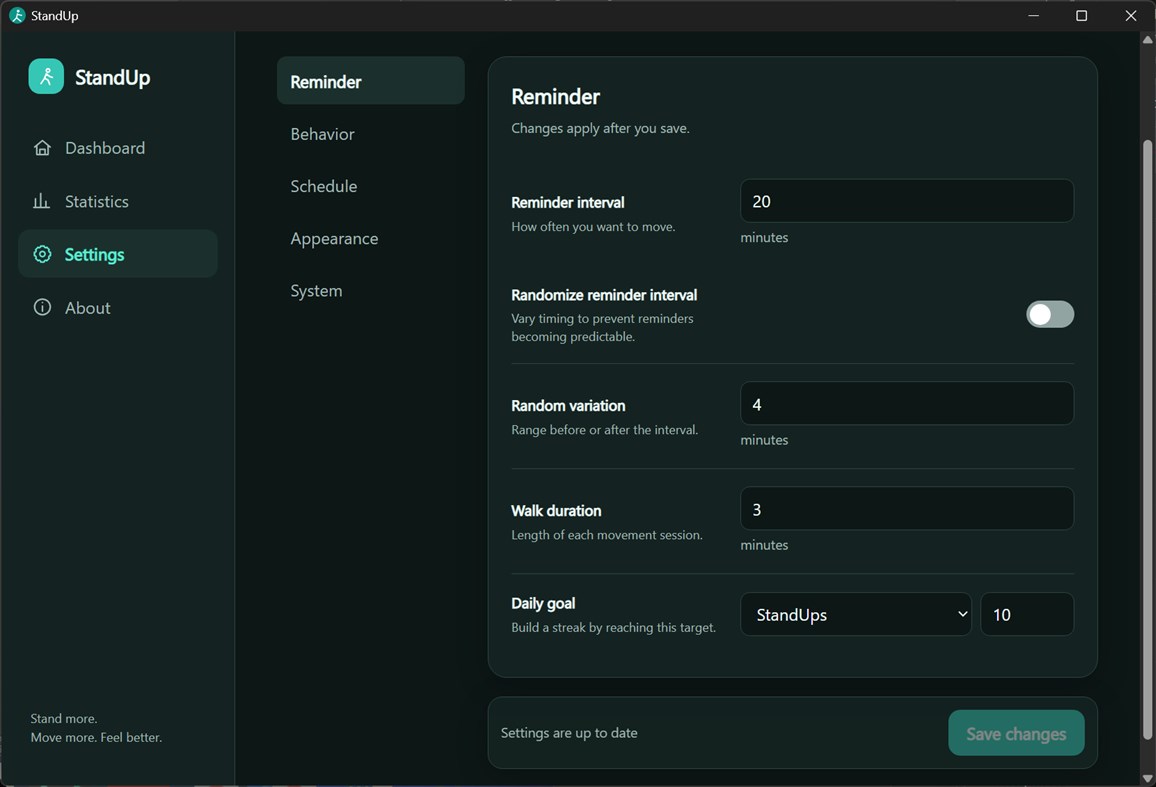Click the StandUp title bar app icon

pos(17,15)
